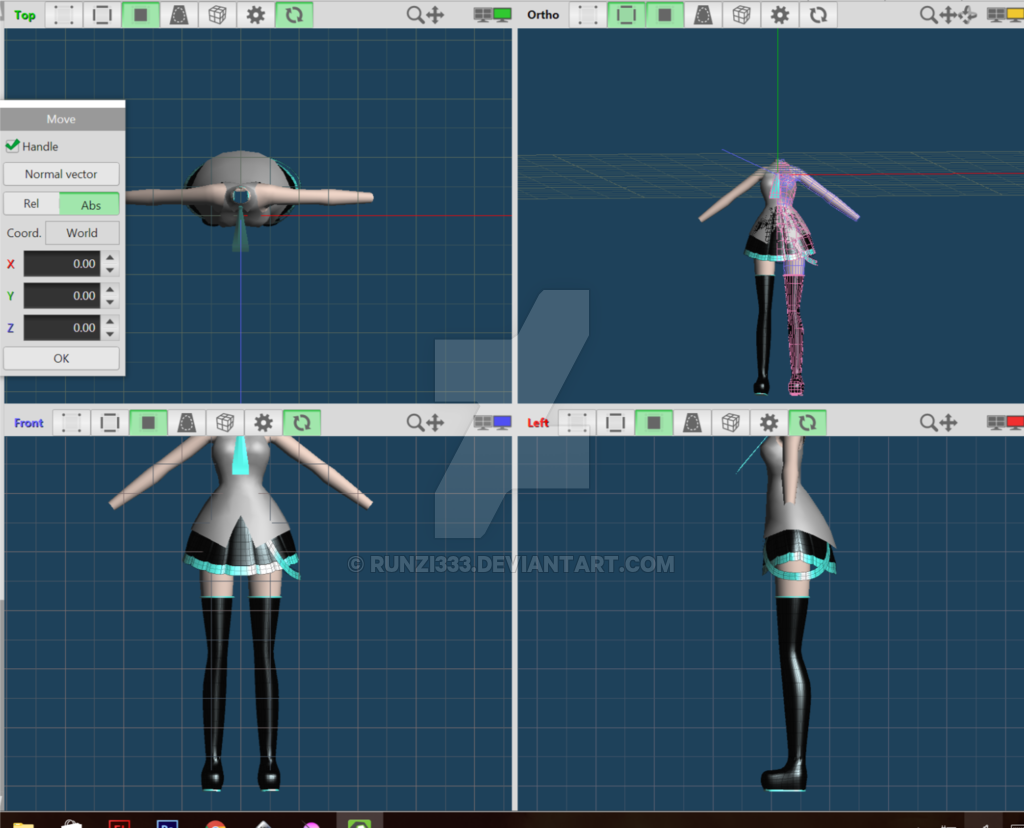This screenshot has height=828, width=1024.
Task: Click the Move panel header
Action: pyautogui.click(x=62, y=119)
